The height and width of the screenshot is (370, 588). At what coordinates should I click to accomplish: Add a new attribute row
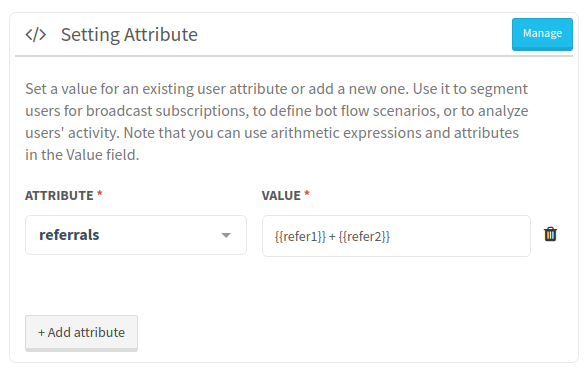coord(81,333)
